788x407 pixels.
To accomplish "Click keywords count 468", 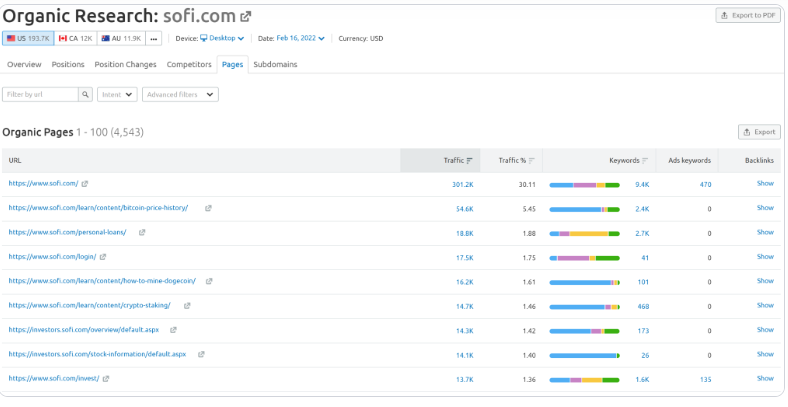I will [x=643, y=307].
